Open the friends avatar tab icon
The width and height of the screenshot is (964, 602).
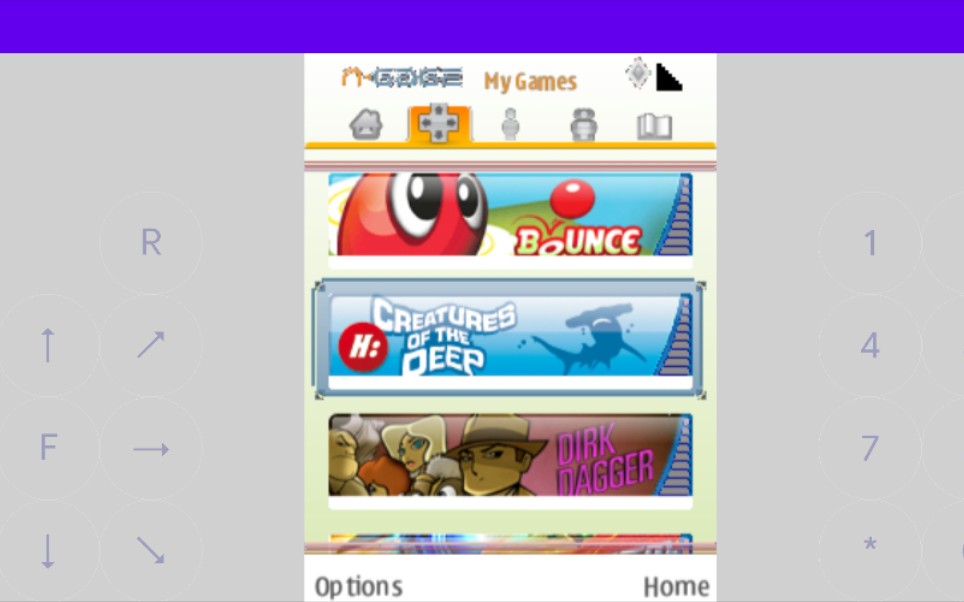point(583,124)
